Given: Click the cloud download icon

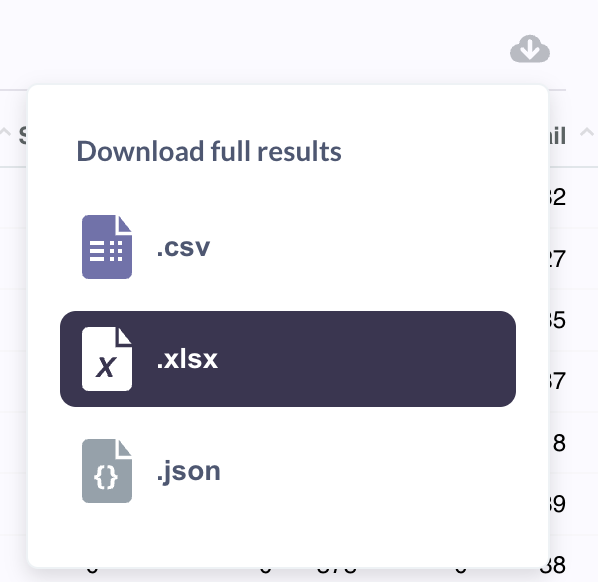Looking at the screenshot, I should (530, 49).
